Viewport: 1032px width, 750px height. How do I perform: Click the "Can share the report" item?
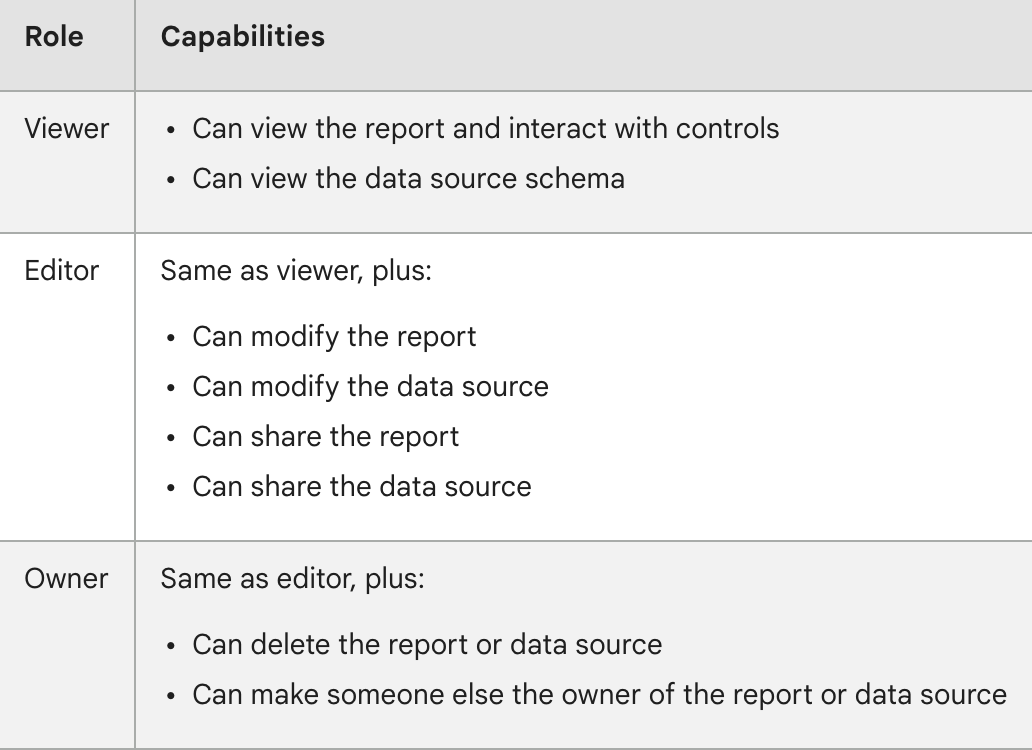(x=326, y=436)
